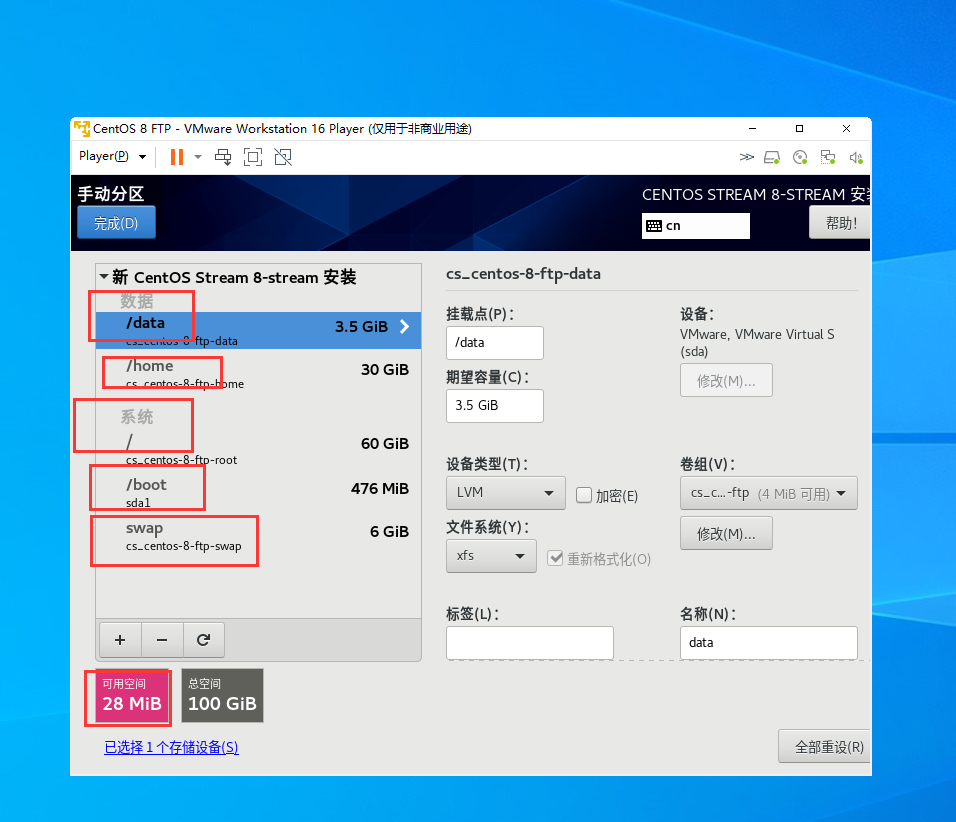The width and height of the screenshot is (956, 822).
Task: Click the 可用空间 28 MiB indicator
Action: pos(132,696)
